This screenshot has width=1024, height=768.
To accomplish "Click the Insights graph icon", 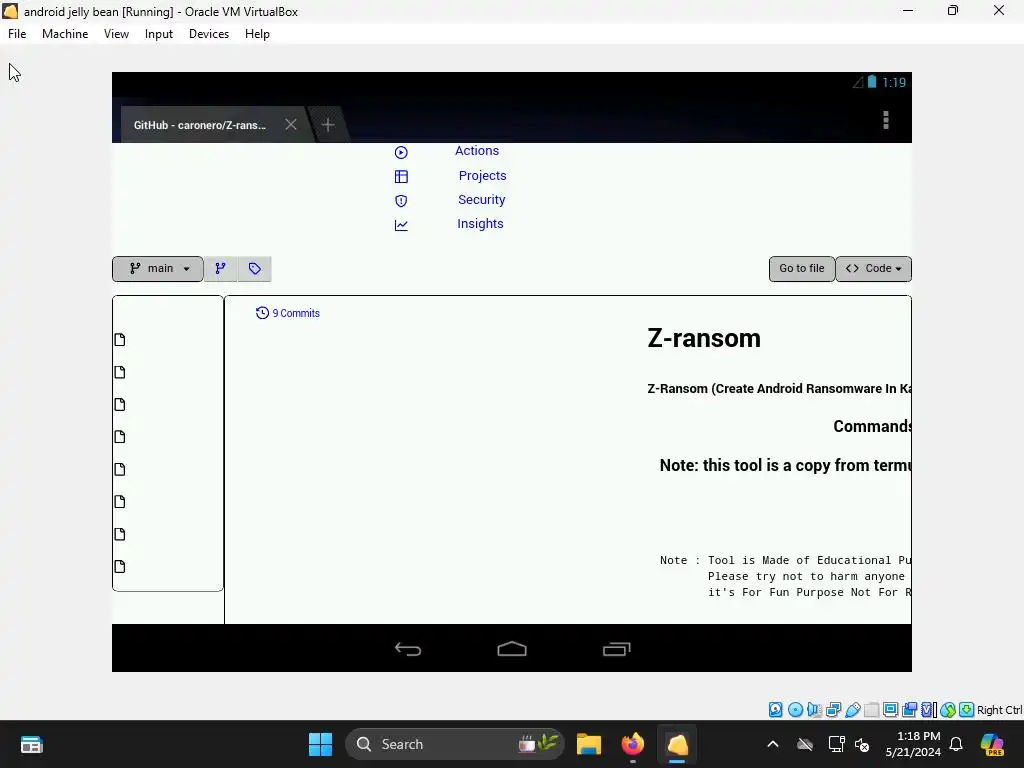I will (x=401, y=225).
